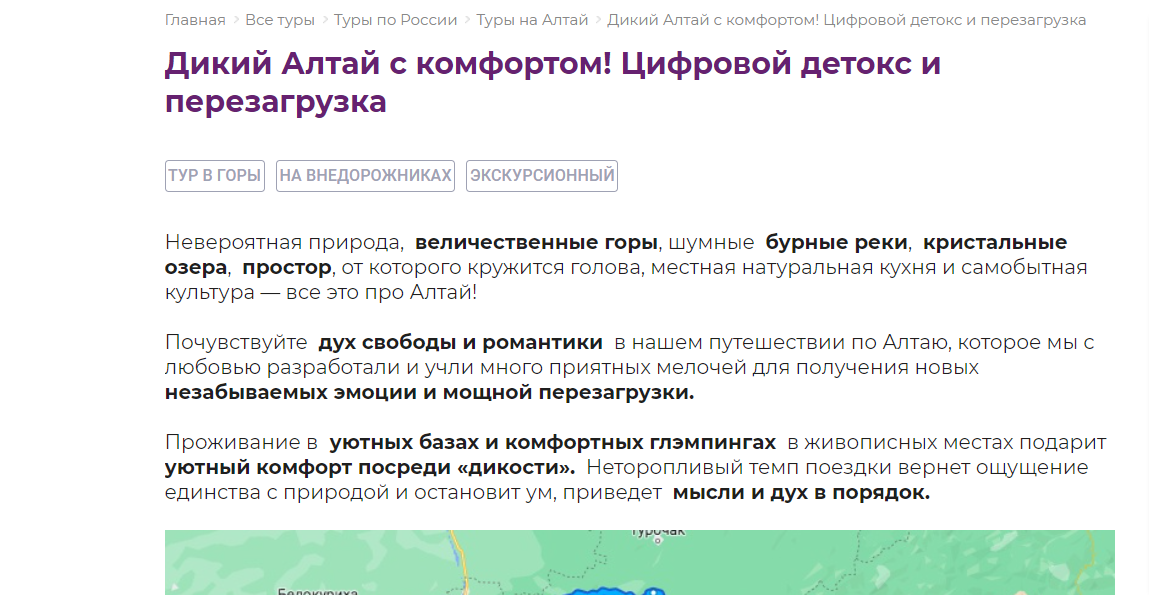Click the bold text дух свободы и романтики

460,343
